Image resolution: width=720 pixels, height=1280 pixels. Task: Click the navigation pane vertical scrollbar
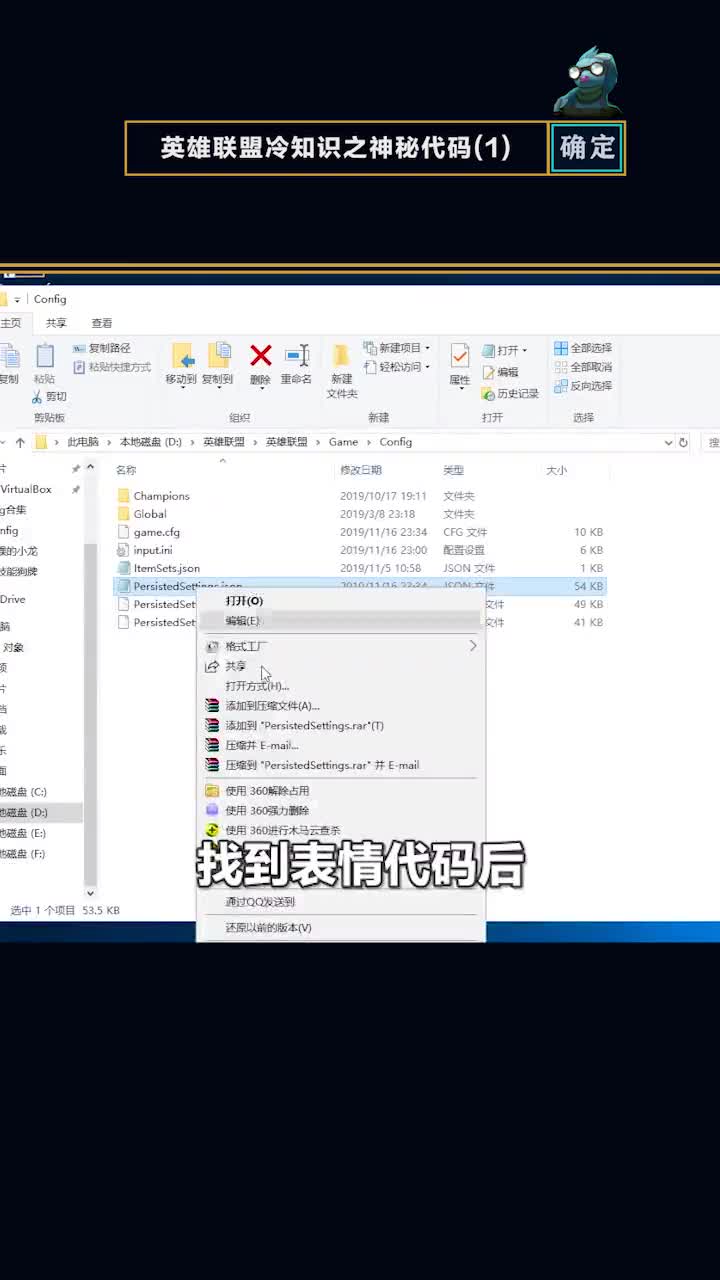point(90,680)
